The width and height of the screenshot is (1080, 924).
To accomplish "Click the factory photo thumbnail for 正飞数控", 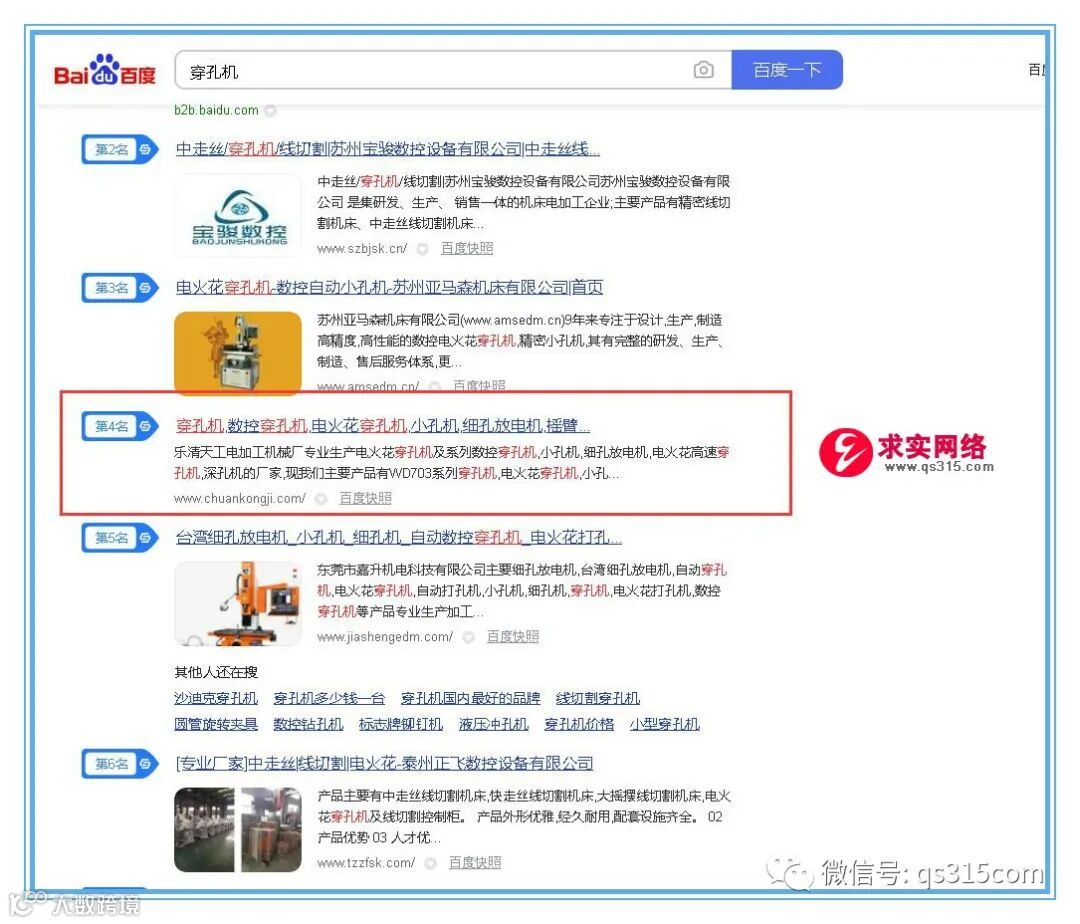I will pyautogui.click(x=238, y=830).
